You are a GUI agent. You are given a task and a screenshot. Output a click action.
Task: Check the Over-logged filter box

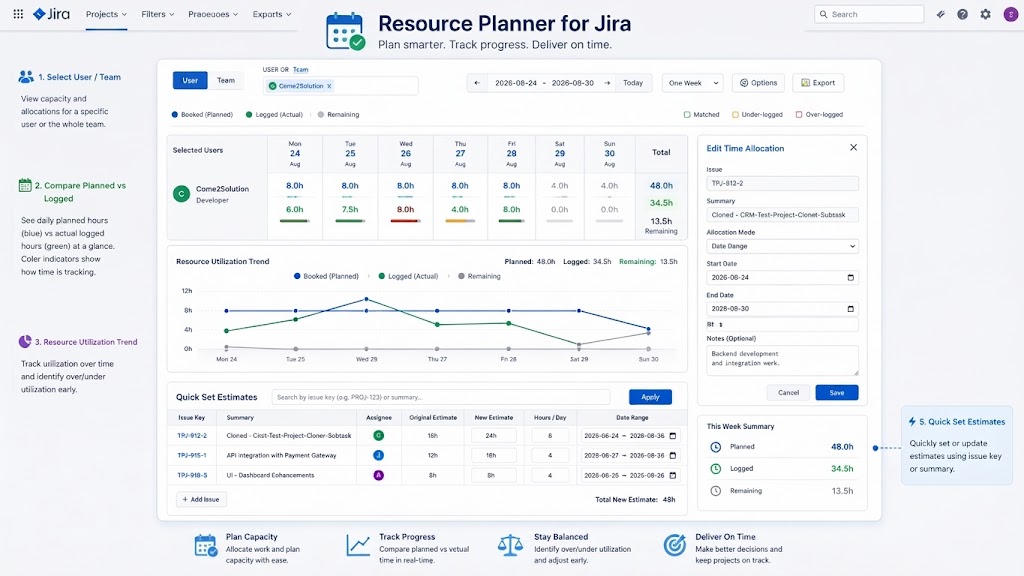tap(799, 114)
